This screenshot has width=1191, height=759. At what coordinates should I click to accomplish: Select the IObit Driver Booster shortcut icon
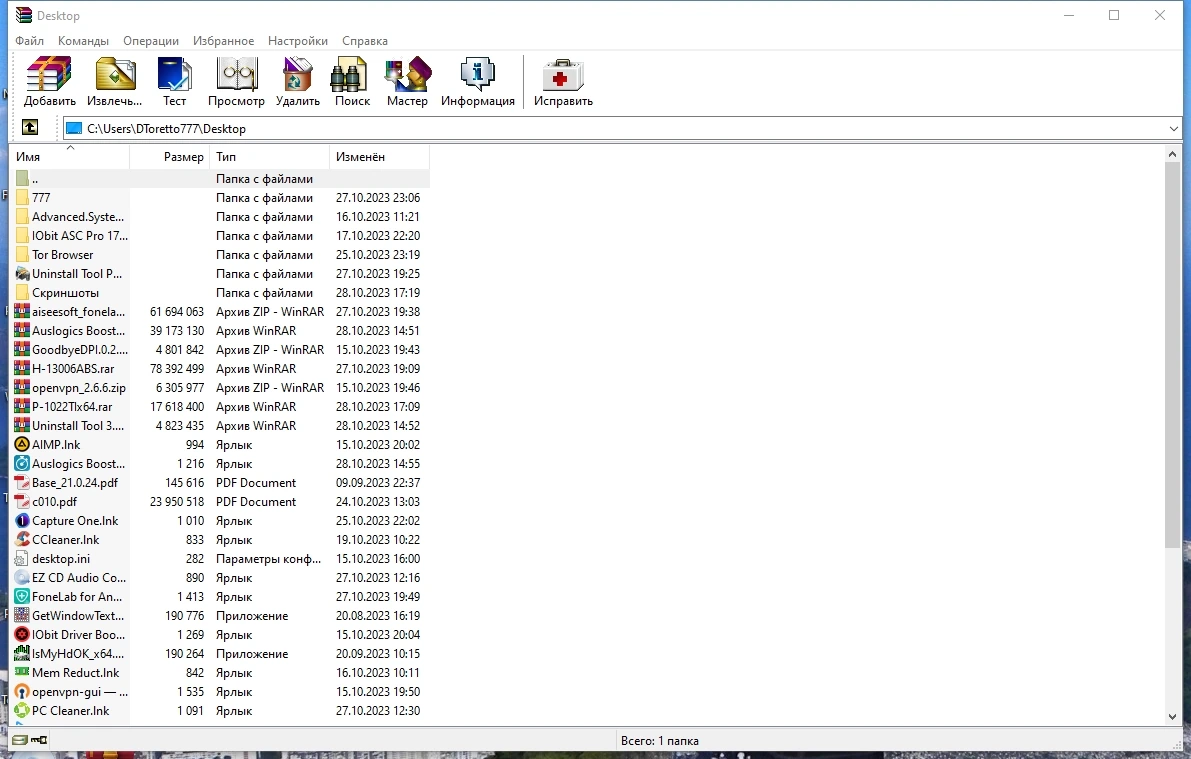[x=22, y=634]
